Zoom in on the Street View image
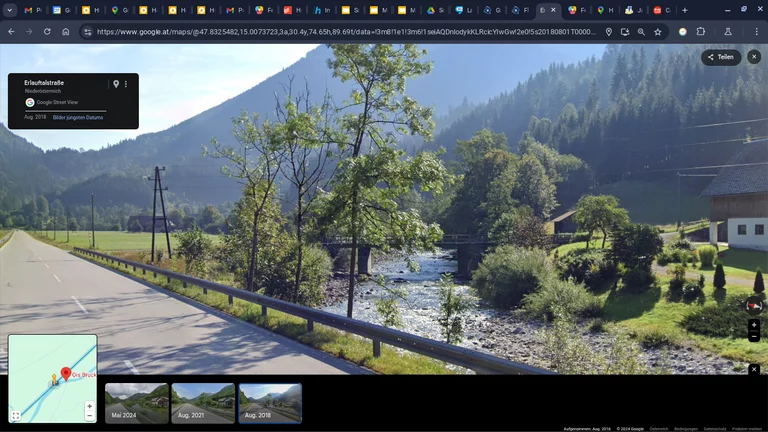This screenshot has height=432, width=768. coord(754,325)
